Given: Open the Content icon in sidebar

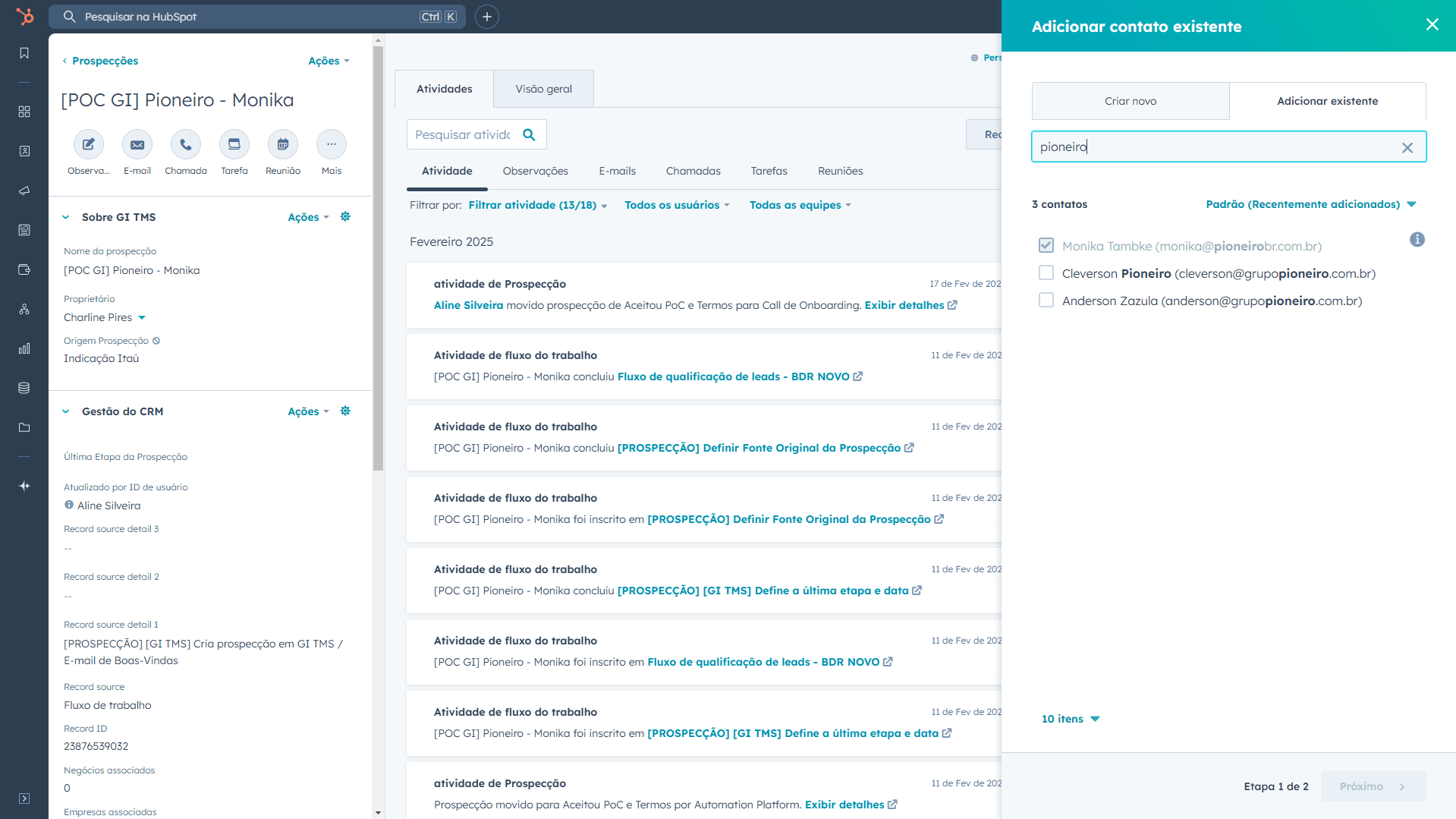Looking at the screenshot, I should pos(24,230).
